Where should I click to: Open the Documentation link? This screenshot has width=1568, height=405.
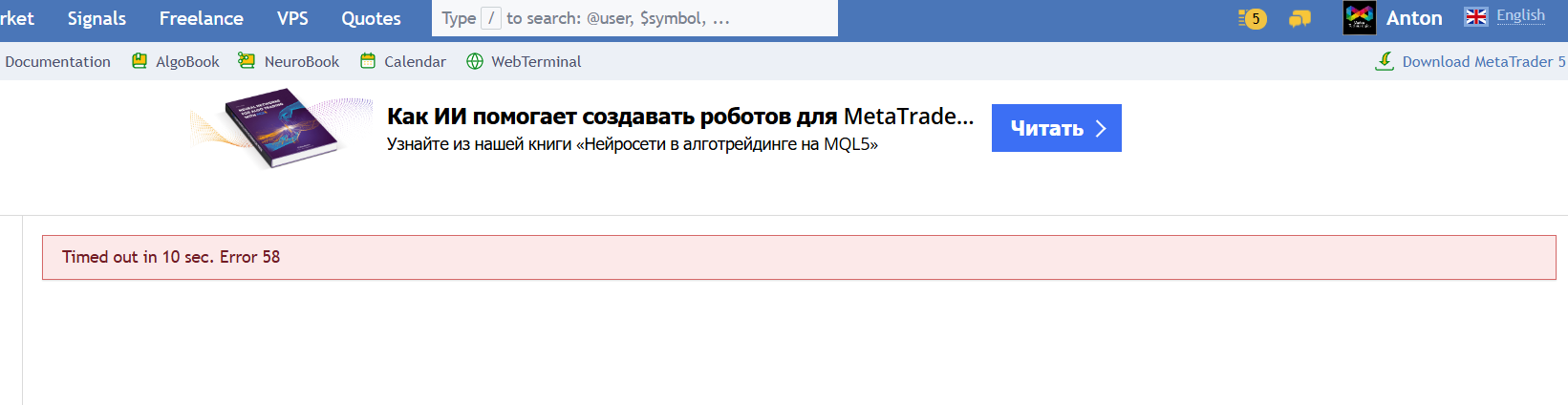coord(57,61)
